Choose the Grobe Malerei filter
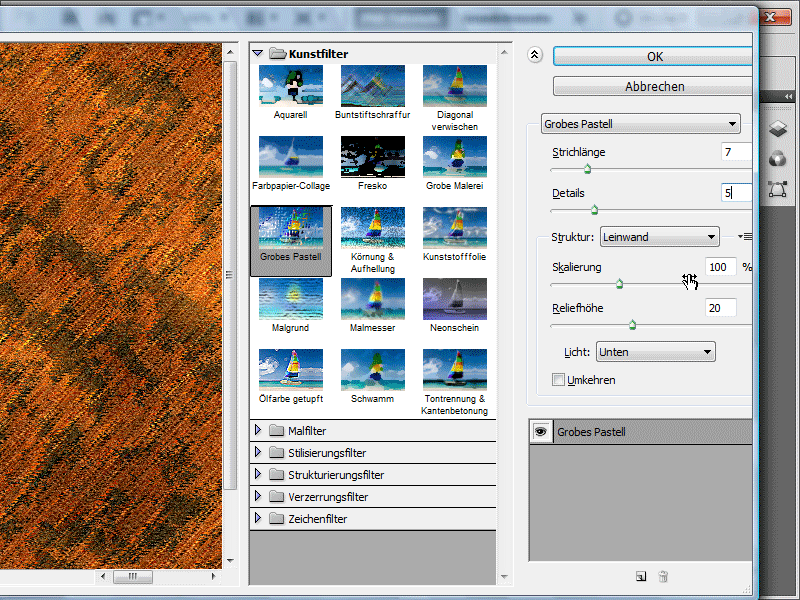Image resolution: width=800 pixels, height=600 pixels. (455, 157)
